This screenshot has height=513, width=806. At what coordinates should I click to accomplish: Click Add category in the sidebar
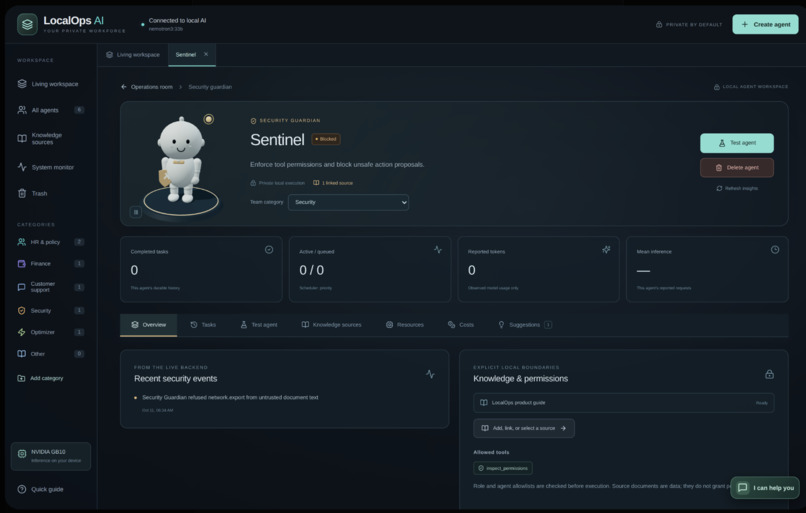[41, 378]
